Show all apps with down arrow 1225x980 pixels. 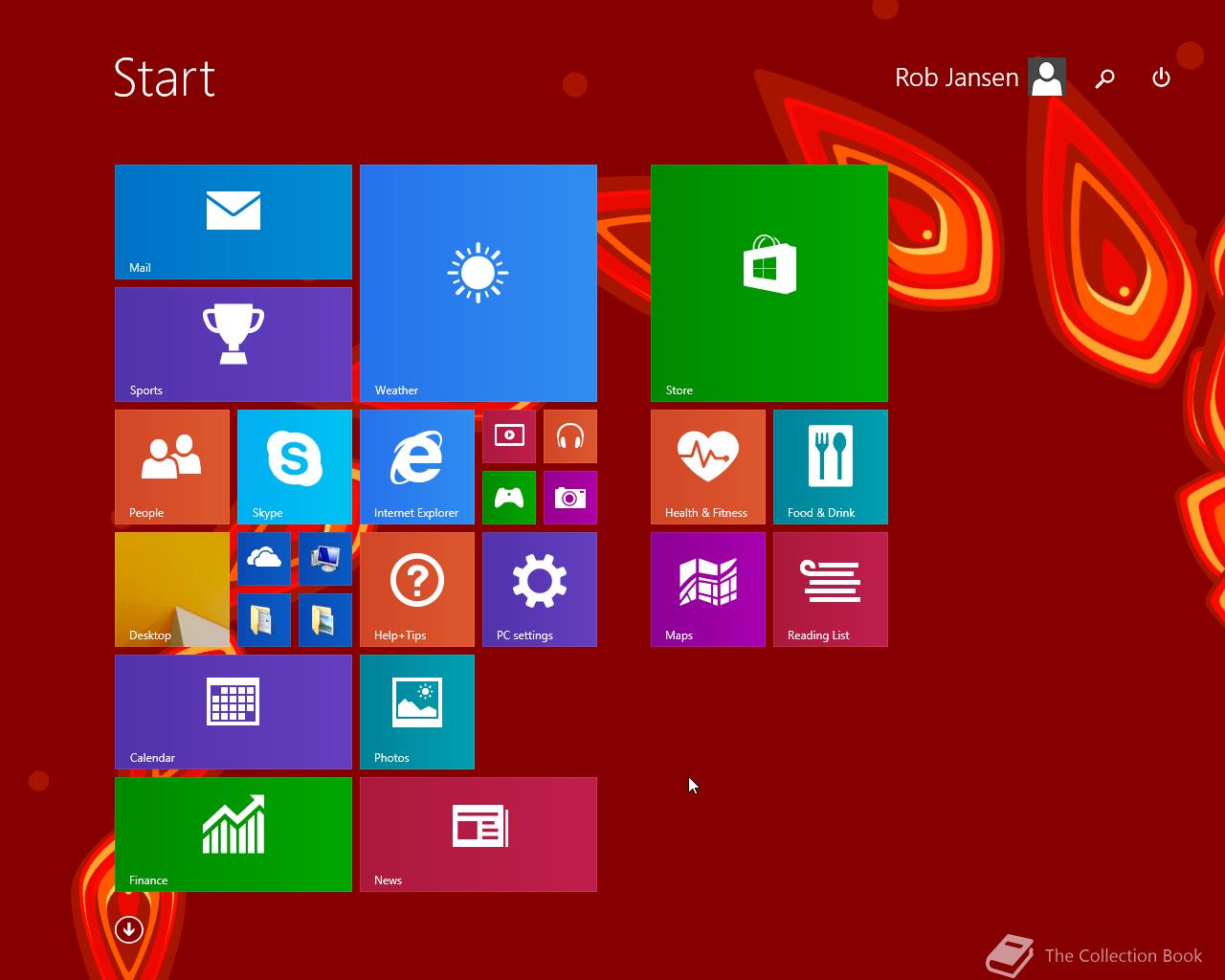(x=129, y=929)
